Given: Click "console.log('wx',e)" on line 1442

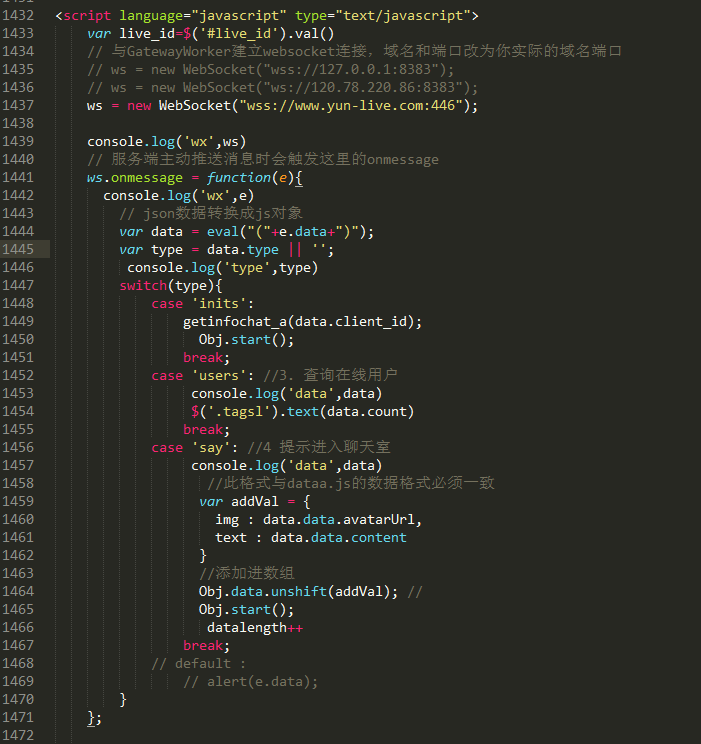Looking at the screenshot, I should tap(178, 195).
